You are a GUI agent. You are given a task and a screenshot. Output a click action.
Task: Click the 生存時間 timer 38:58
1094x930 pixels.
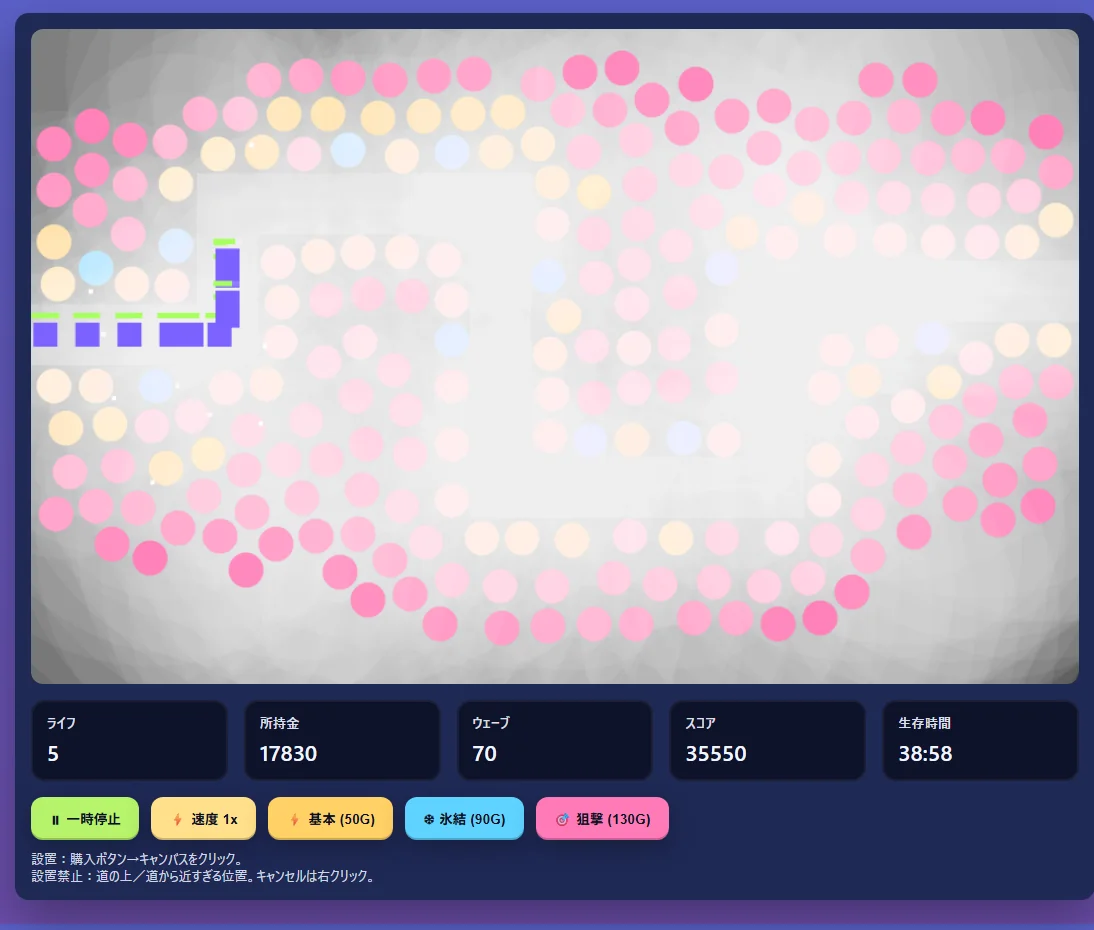[x=925, y=754]
